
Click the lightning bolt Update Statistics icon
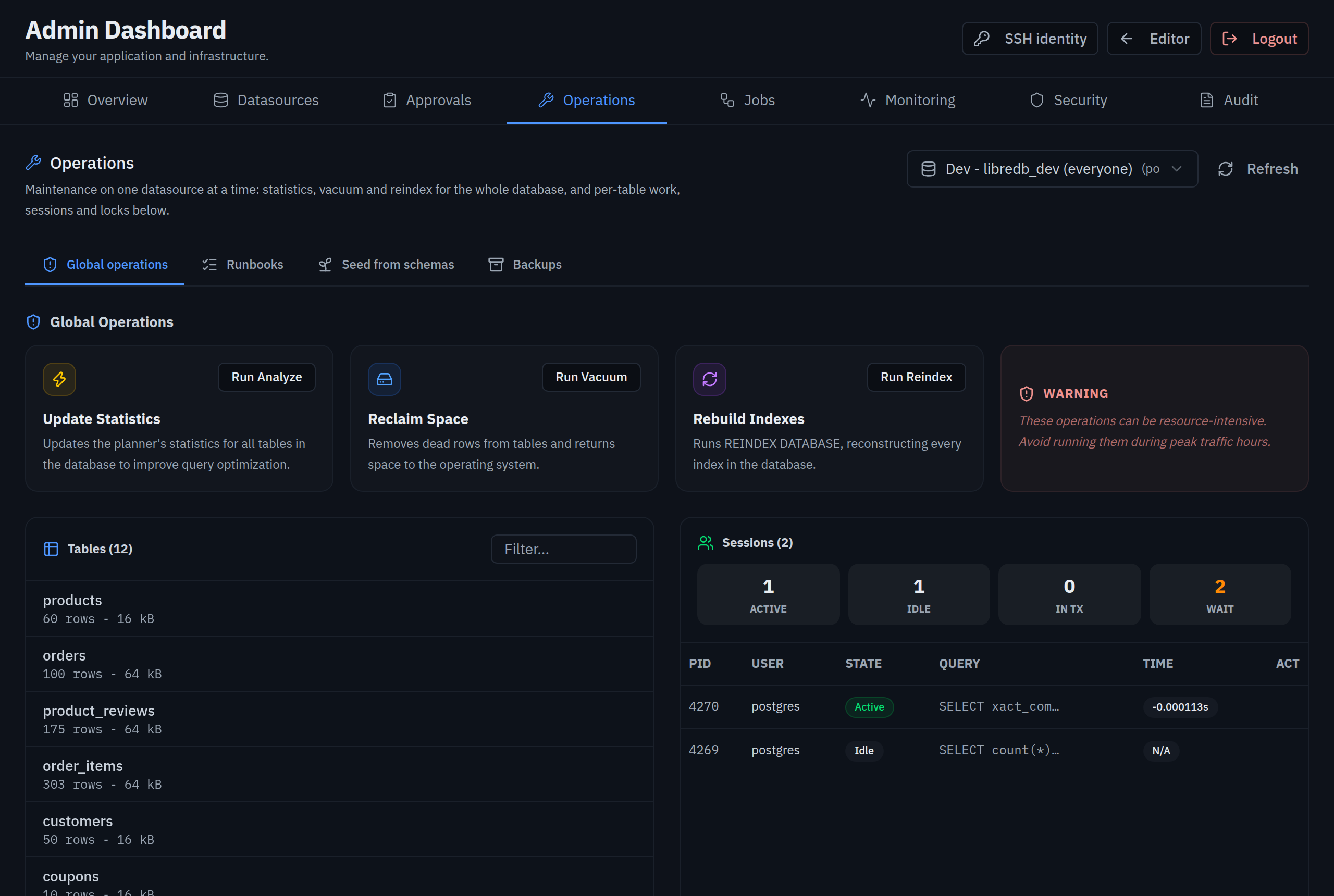(x=59, y=379)
